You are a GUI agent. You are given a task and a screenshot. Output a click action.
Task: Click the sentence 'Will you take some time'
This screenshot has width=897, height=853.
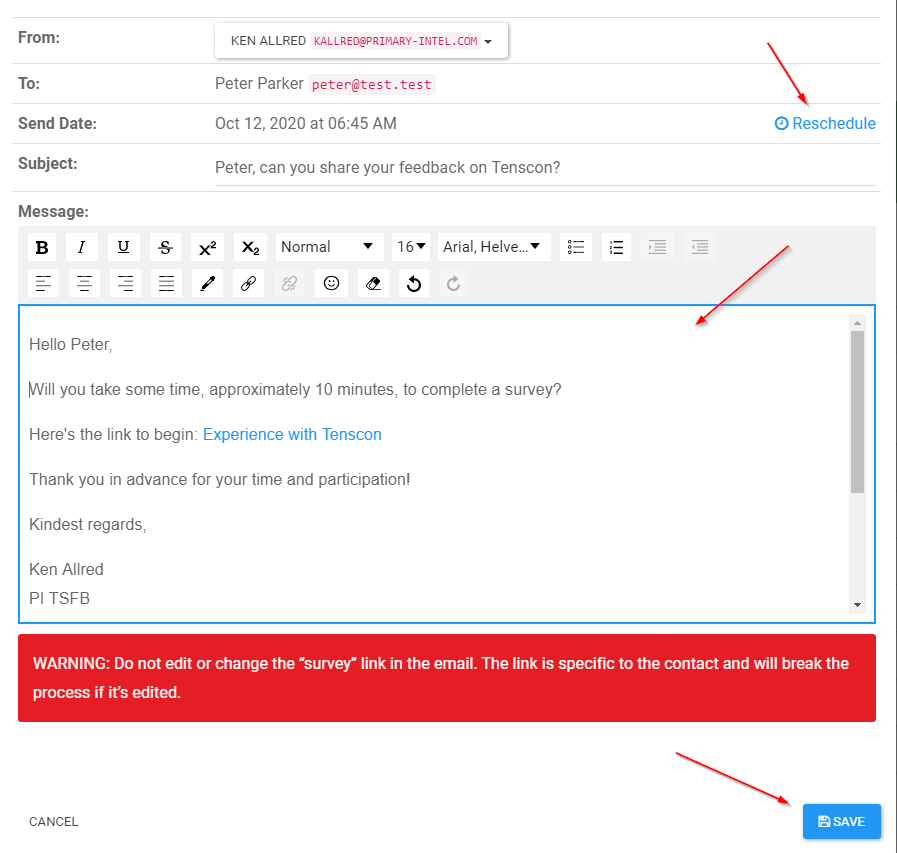coord(295,390)
